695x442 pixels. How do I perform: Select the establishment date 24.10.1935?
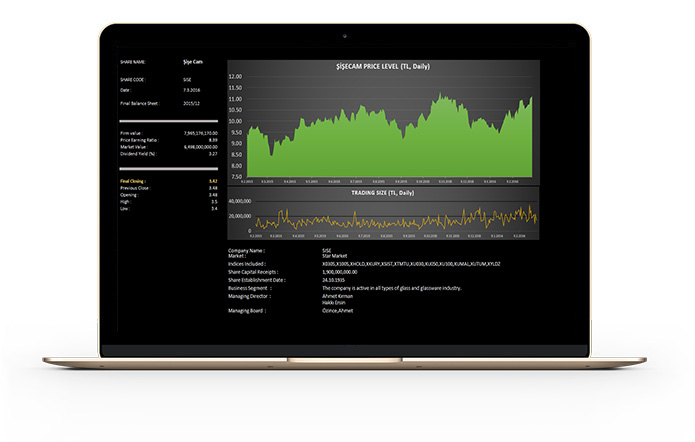333,280
